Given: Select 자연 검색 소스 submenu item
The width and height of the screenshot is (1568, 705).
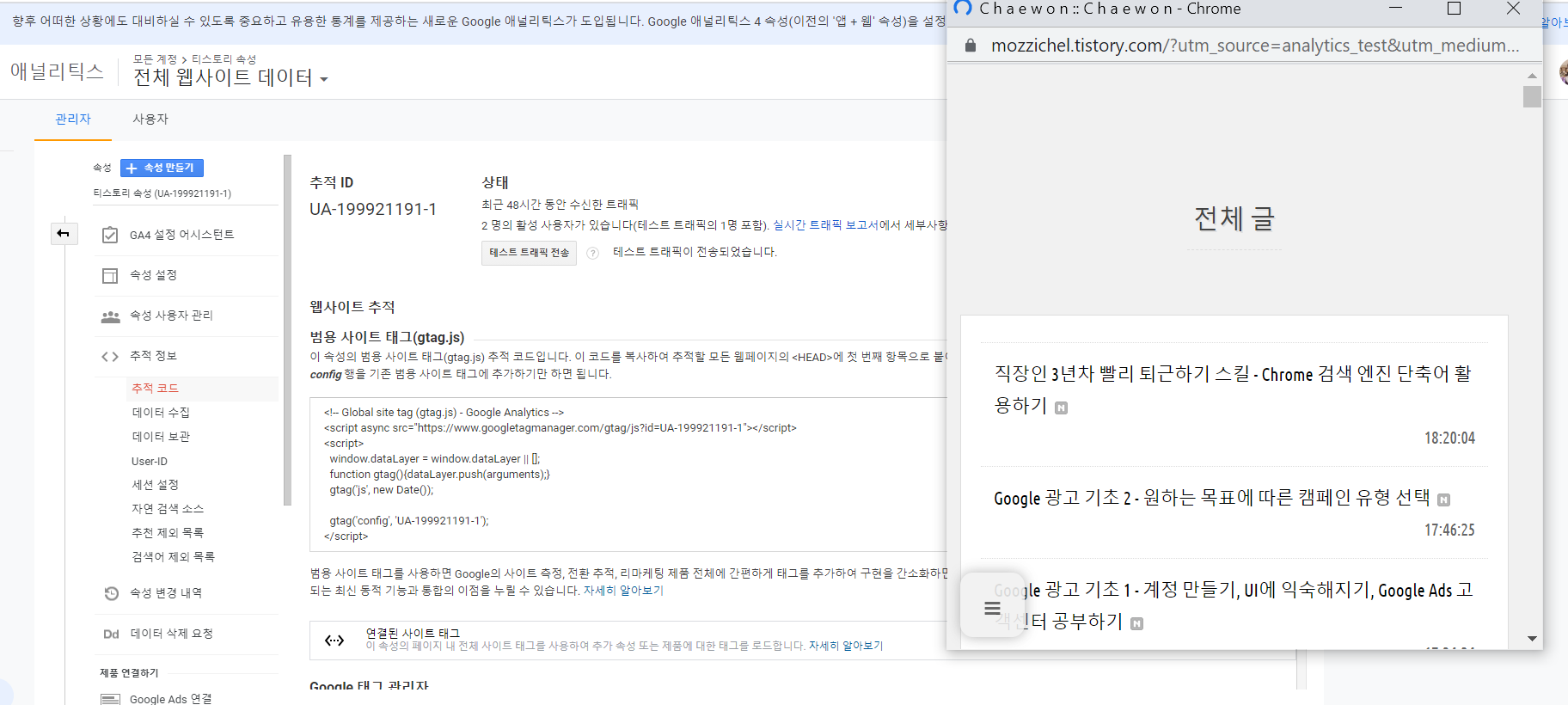Looking at the screenshot, I should (168, 509).
